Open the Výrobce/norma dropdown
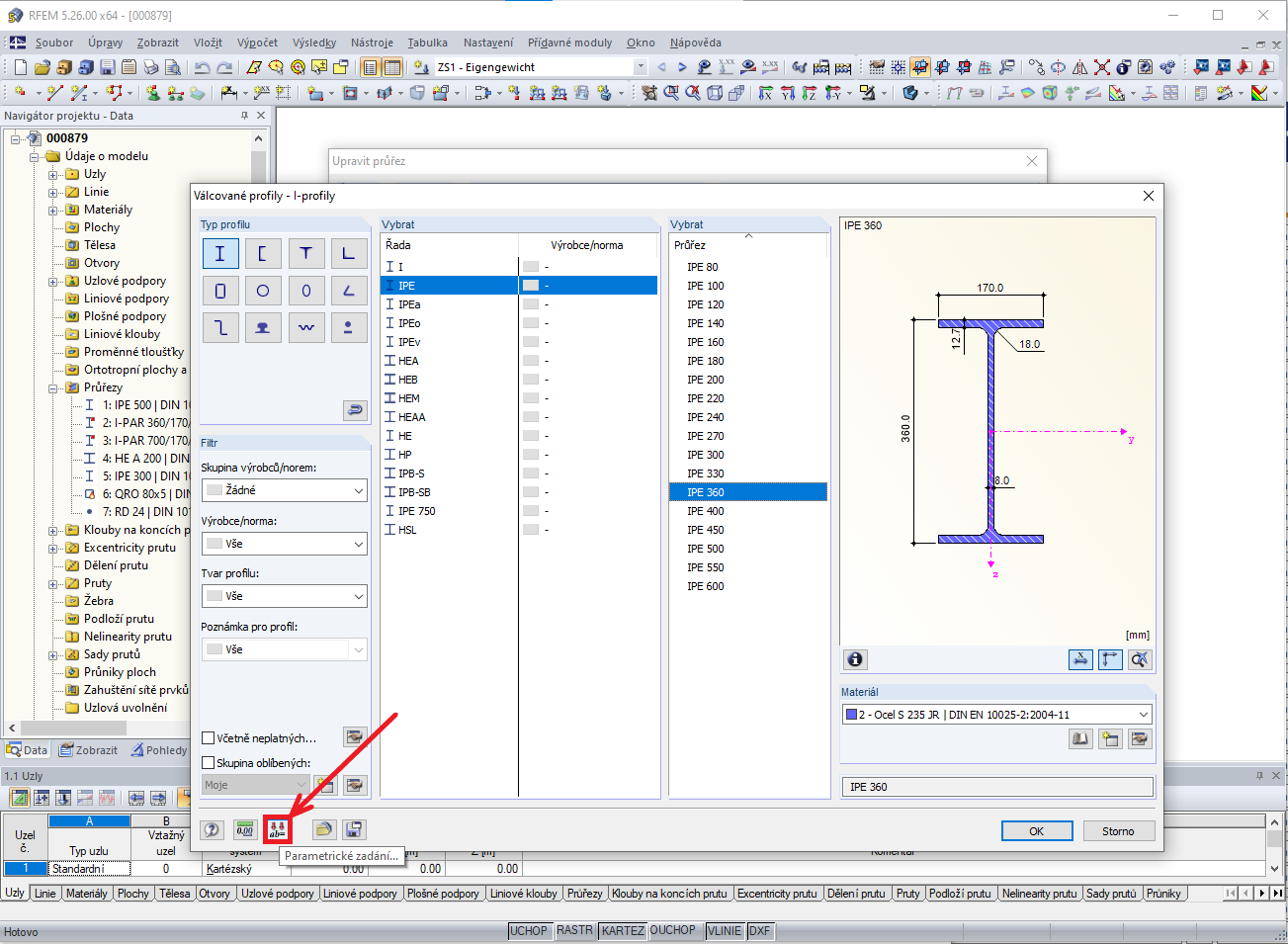Viewport: 1288px width, 944px height. pos(284,544)
